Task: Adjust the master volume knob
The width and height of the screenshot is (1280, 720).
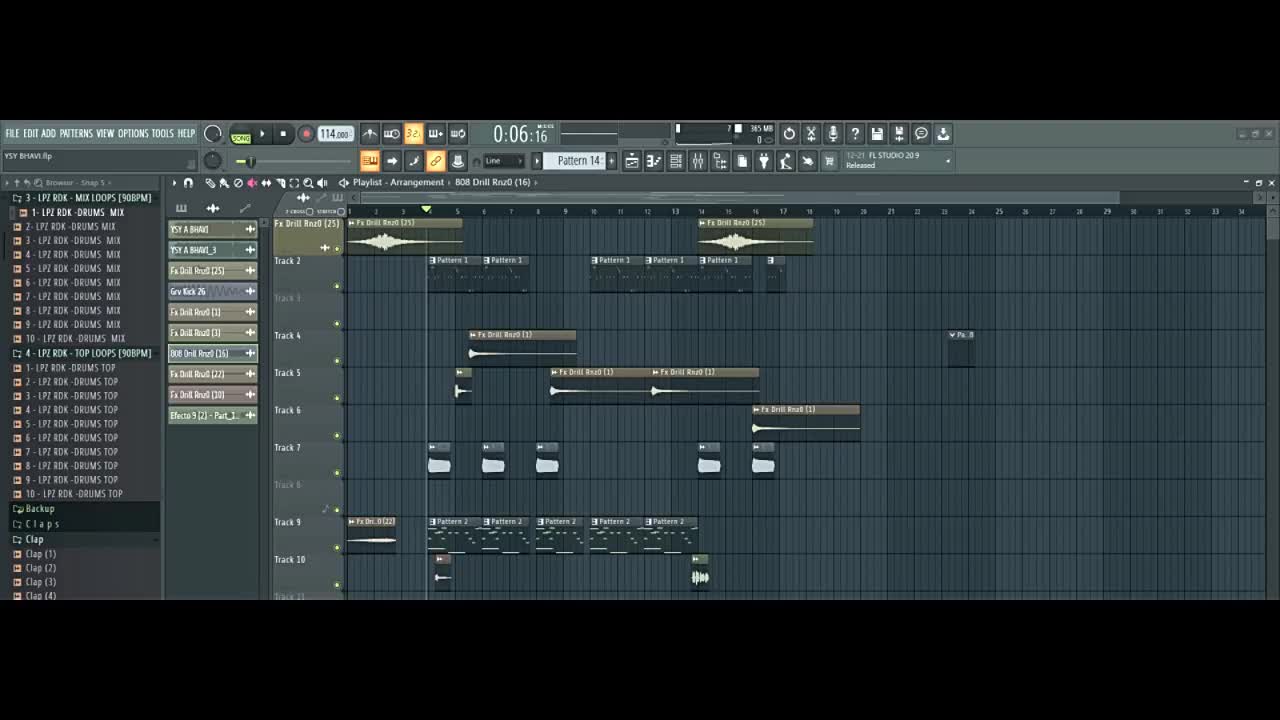Action: [213, 133]
